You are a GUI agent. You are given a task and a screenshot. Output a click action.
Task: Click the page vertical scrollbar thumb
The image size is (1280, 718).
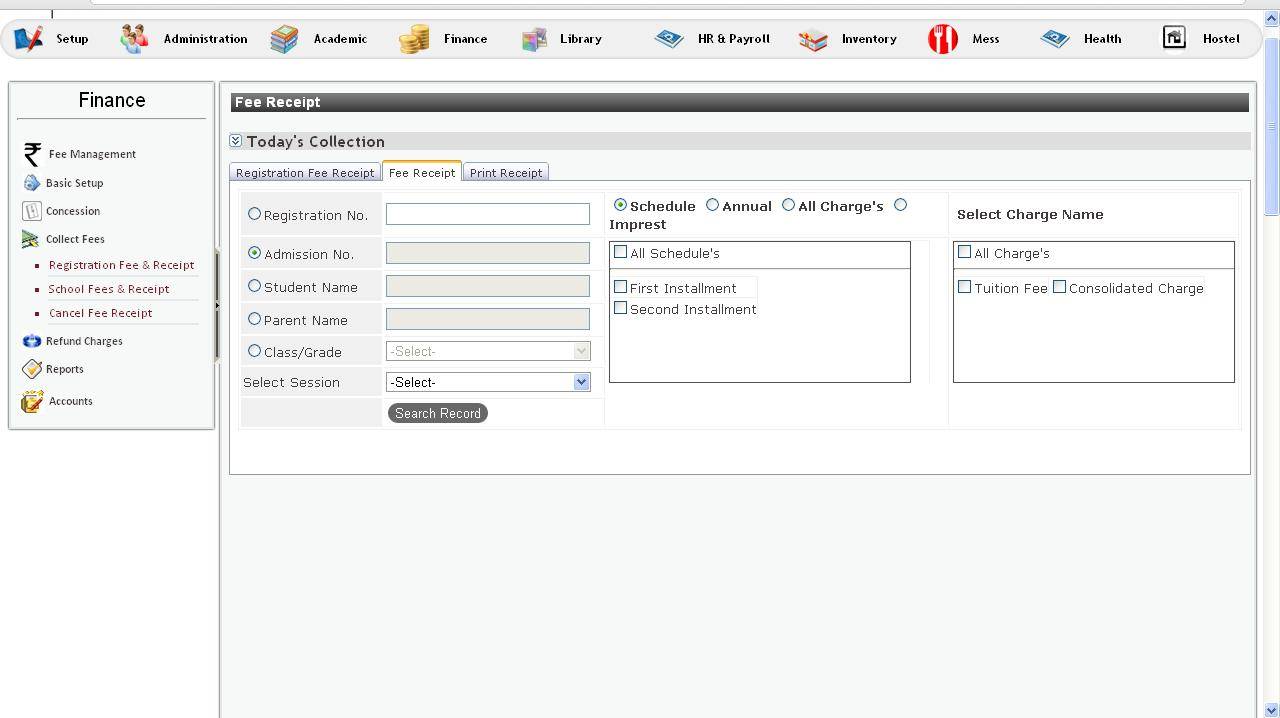(1271, 125)
